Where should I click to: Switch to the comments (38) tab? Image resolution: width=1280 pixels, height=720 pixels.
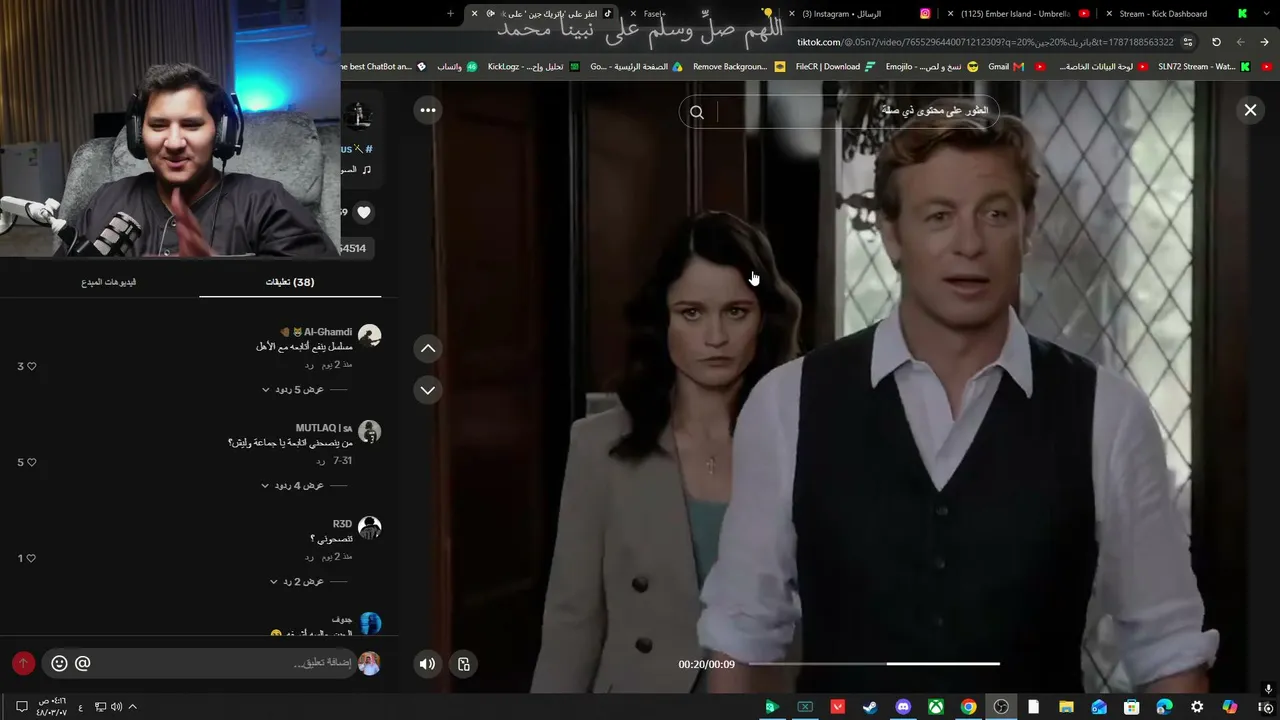click(x=290, y=282)
